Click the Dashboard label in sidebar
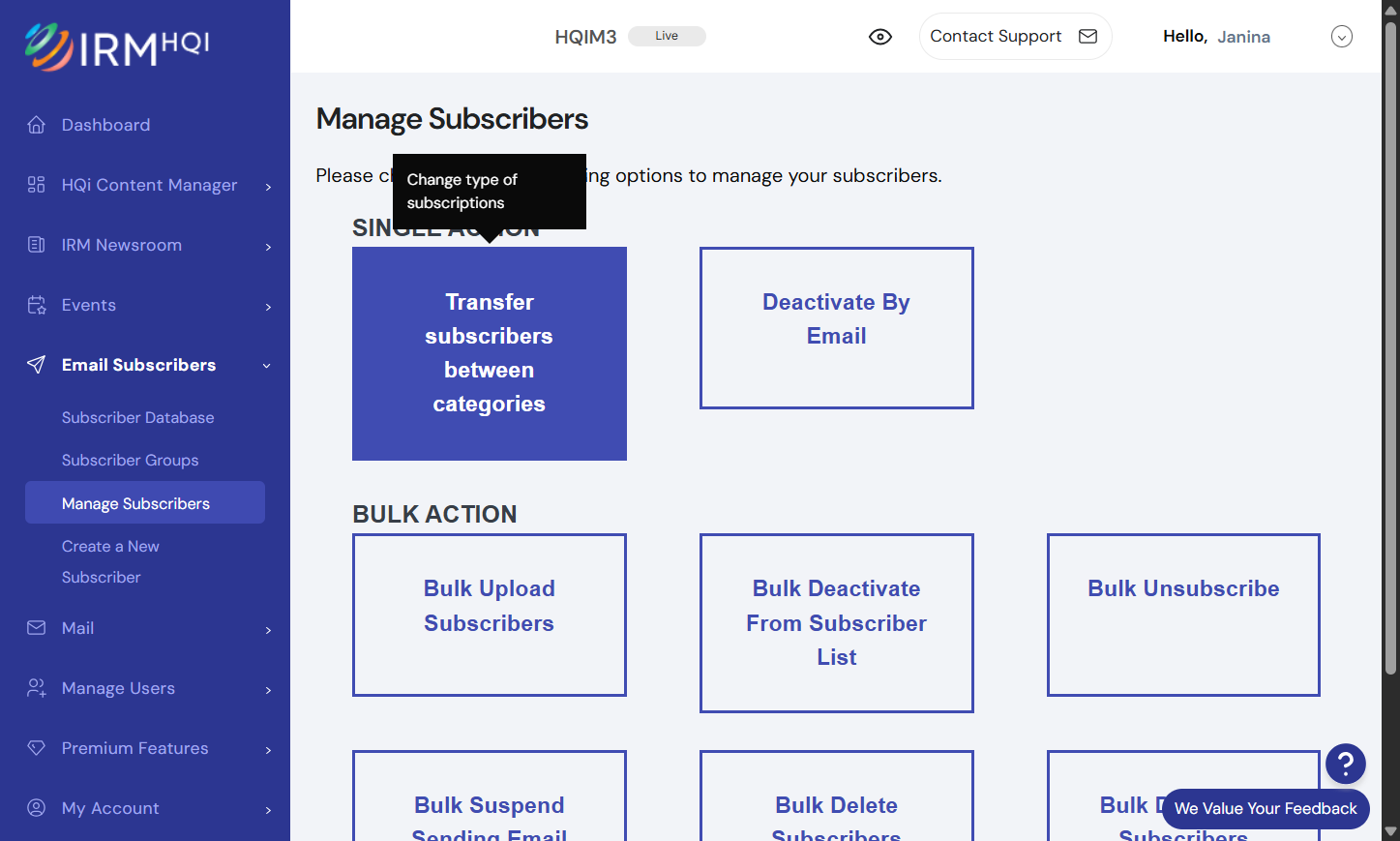1400x841 pixels. click(x=105, y=125)
